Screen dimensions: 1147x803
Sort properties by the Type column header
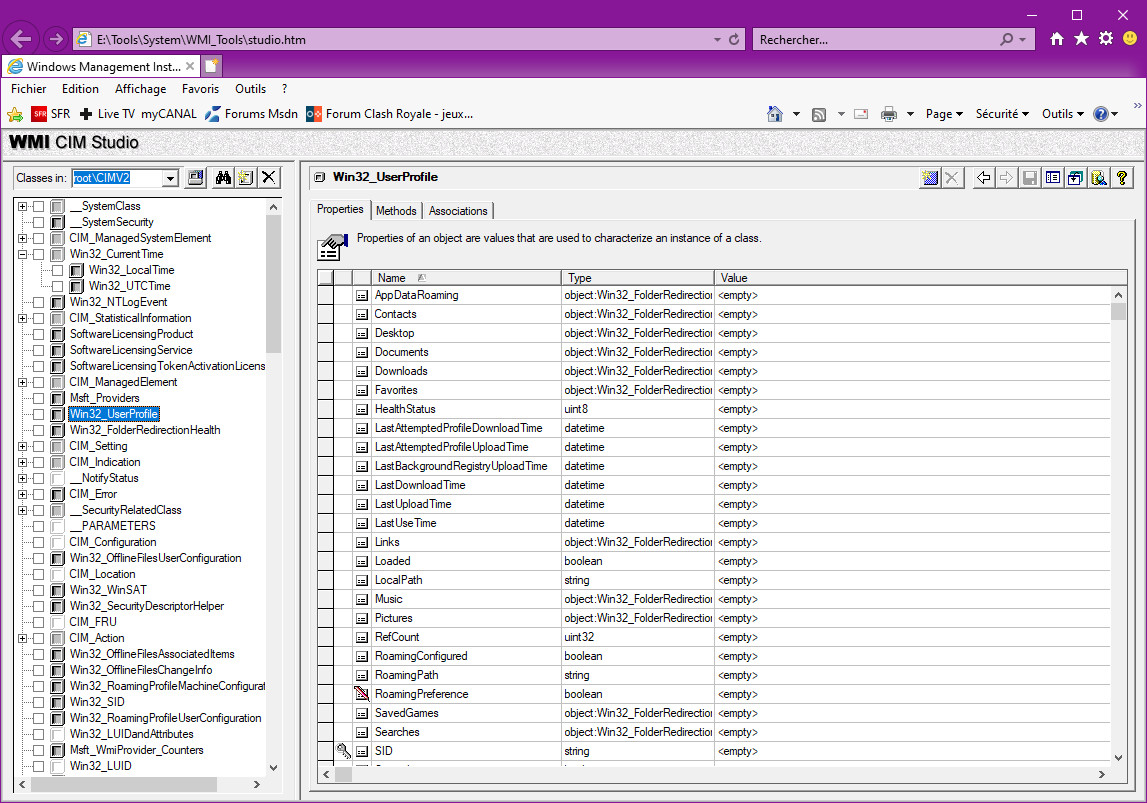click(637, 278)
